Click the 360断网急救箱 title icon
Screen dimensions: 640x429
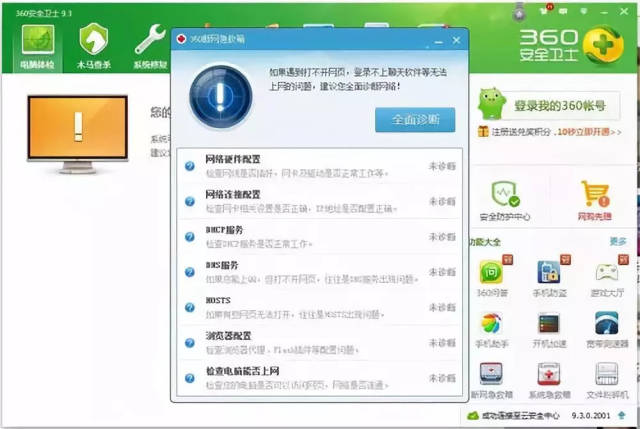click(181, 39)
